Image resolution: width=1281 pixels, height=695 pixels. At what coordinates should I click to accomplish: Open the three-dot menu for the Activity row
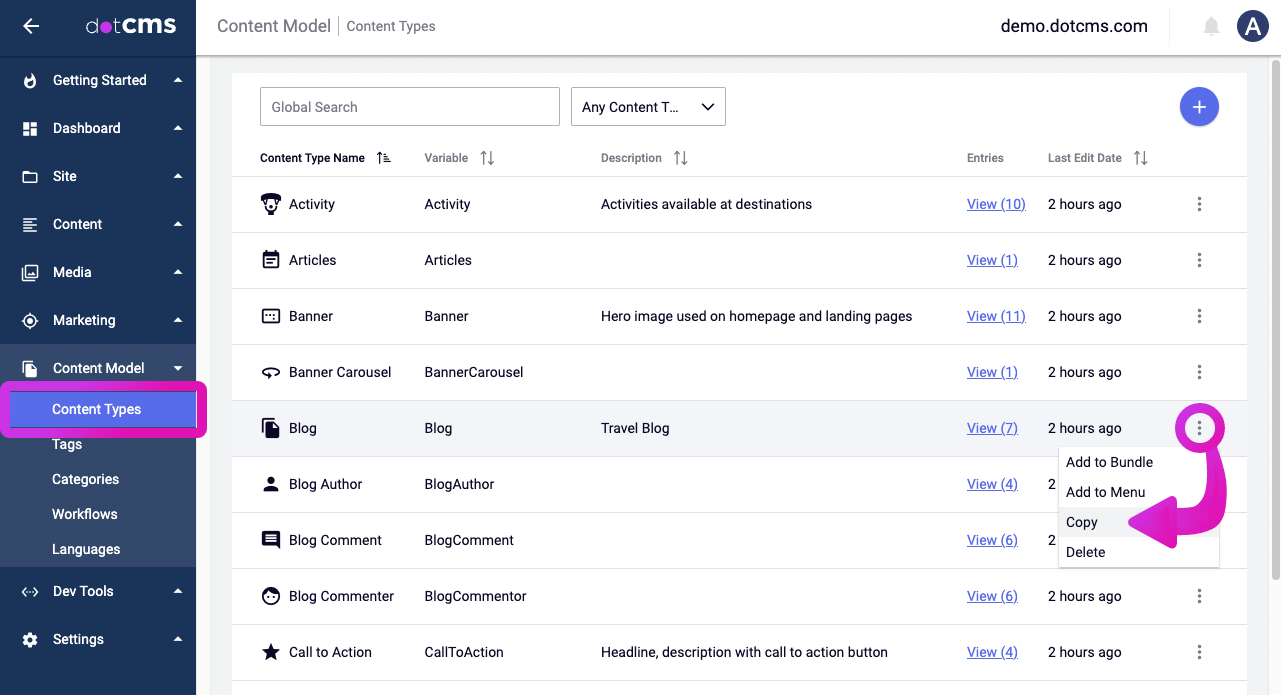[1199, 204]
